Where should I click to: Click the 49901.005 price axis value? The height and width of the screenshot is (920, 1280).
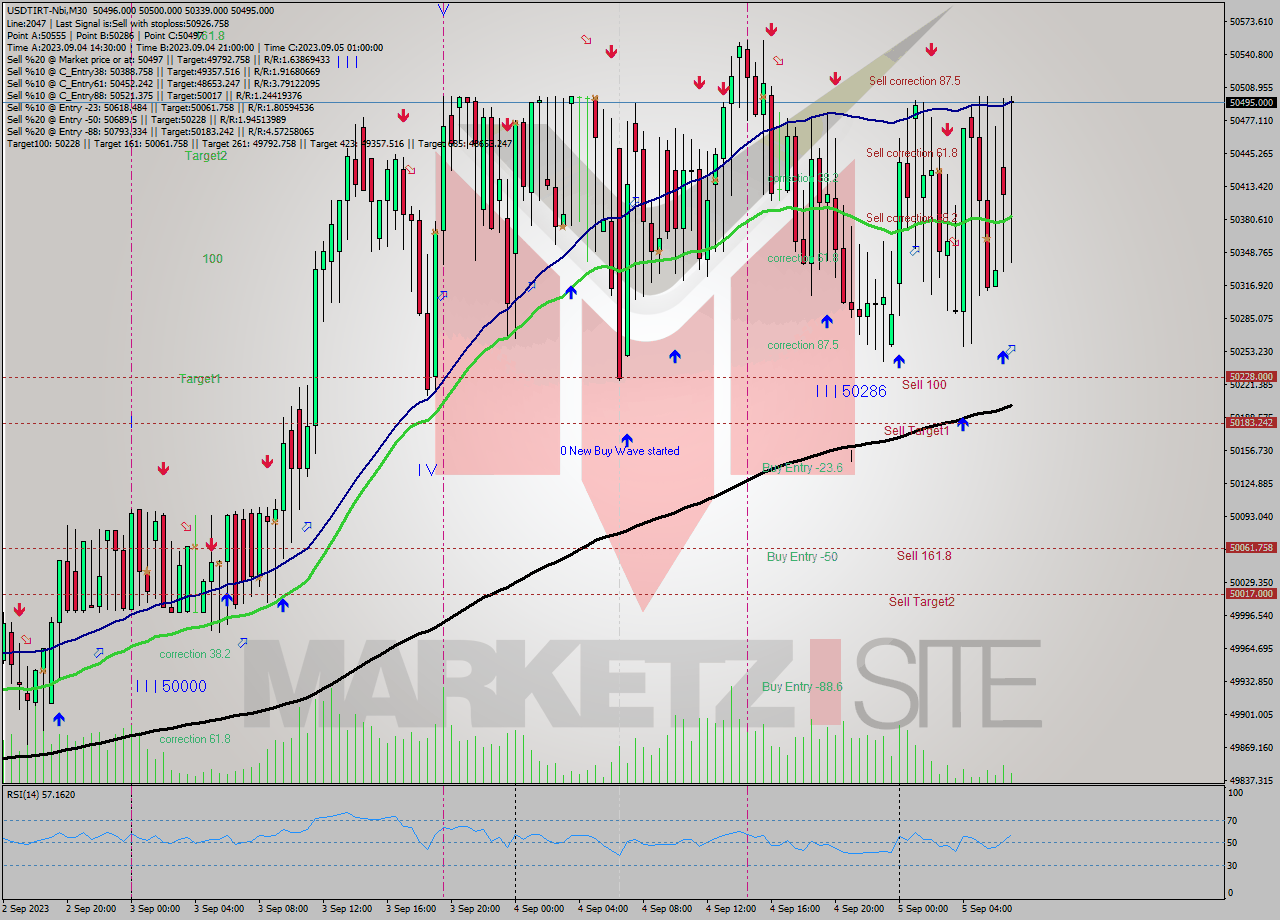coord(1251,714)
